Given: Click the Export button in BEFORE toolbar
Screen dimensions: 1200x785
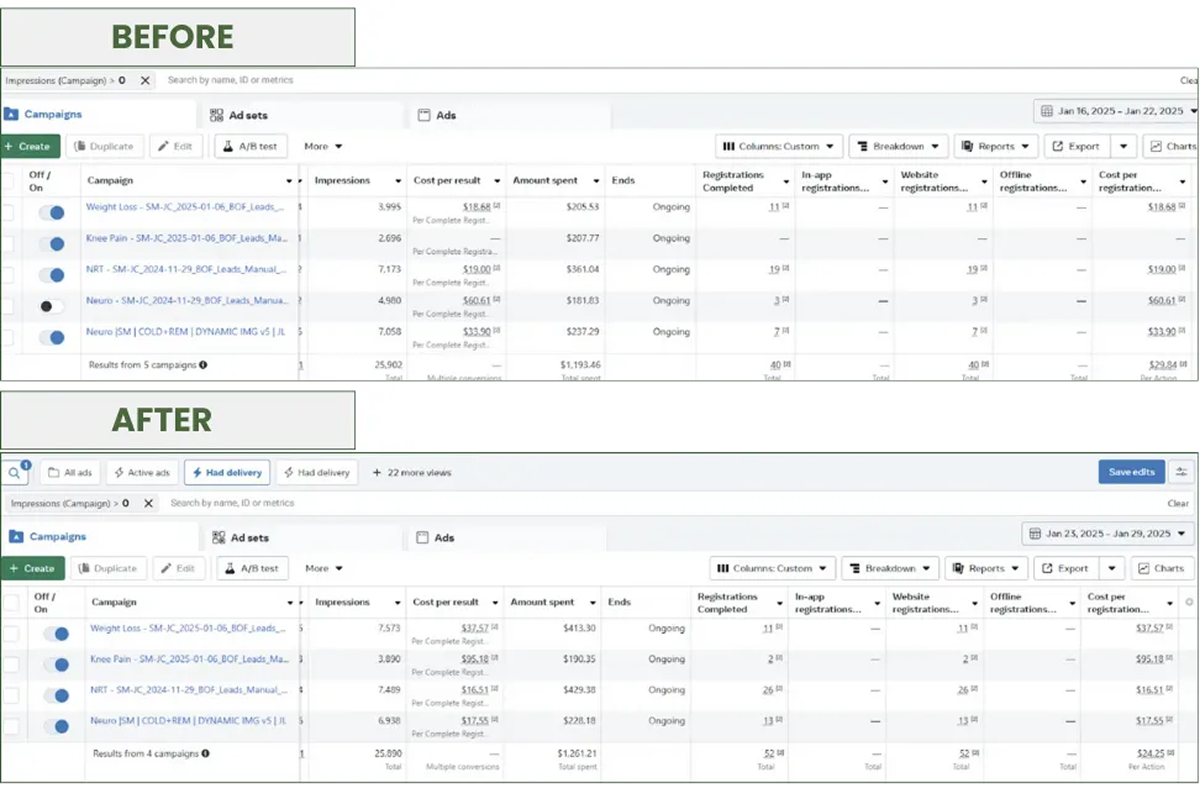Looking at the screenshot, I should (x=1077, y=146).
